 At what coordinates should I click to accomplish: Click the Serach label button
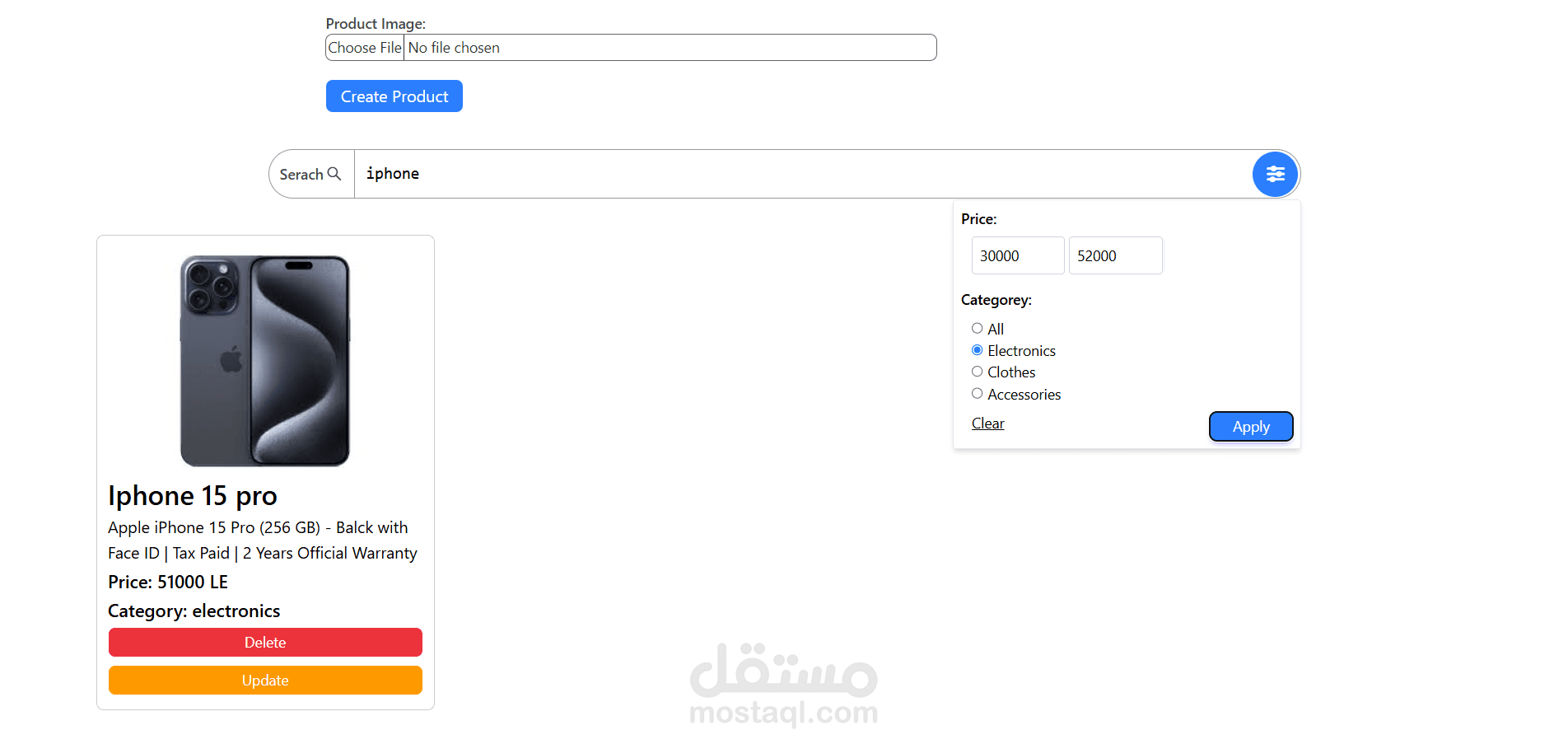click(311, 174)
